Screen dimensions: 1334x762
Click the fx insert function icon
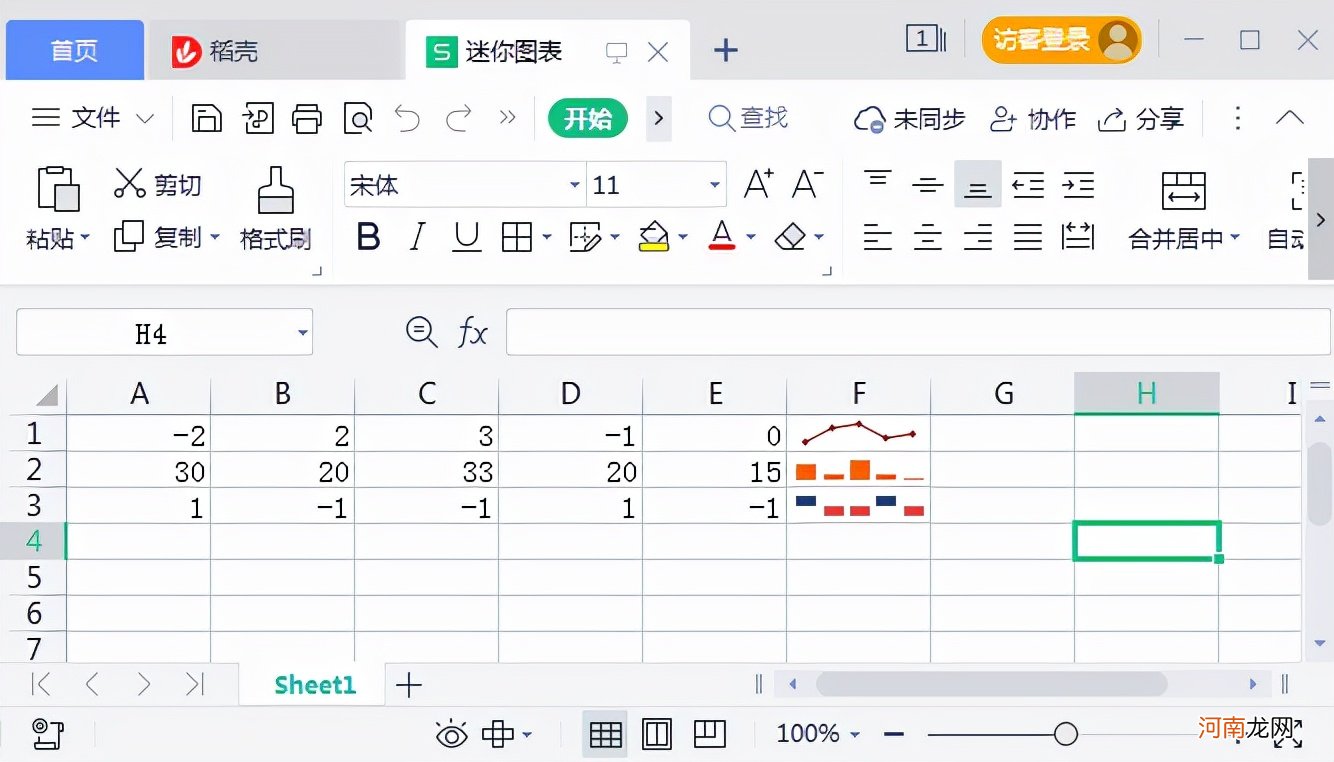(473, 332)
